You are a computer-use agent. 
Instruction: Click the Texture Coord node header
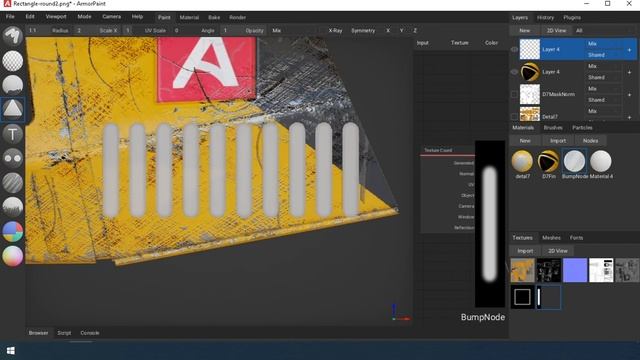448,150
